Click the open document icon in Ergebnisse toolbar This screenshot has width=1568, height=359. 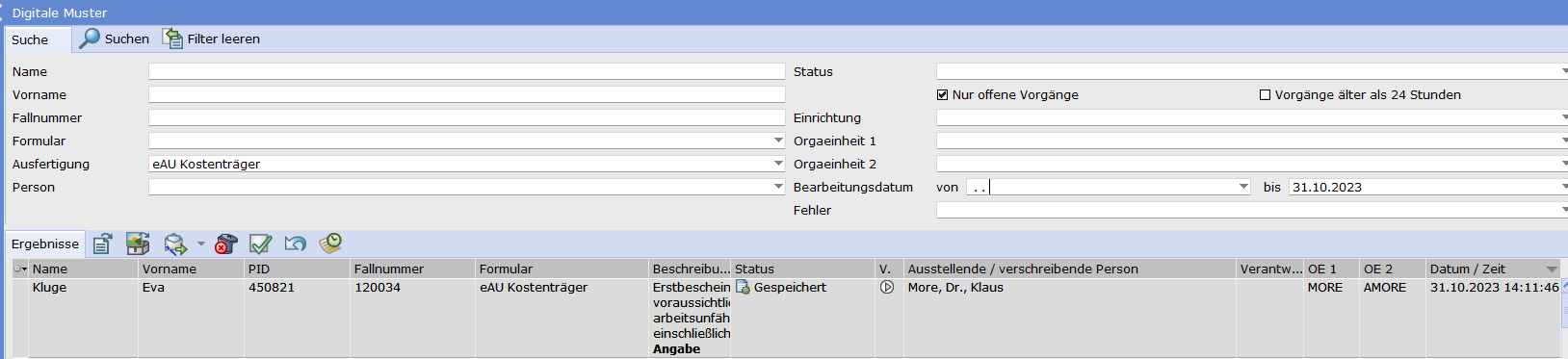tap(102, 244)
